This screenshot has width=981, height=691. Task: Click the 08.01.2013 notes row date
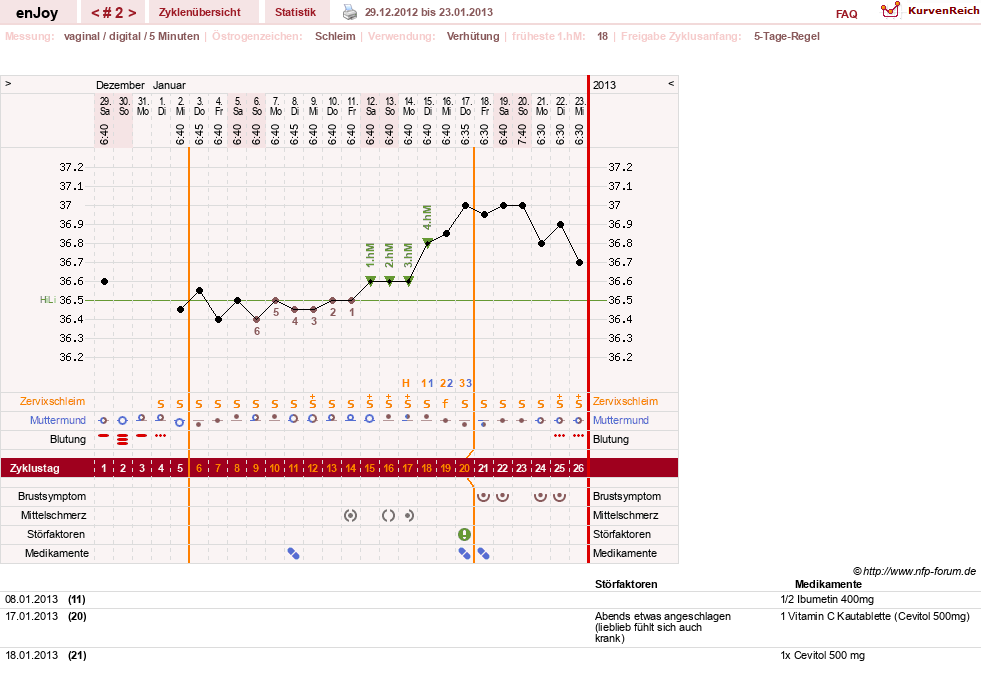(31, 599)
